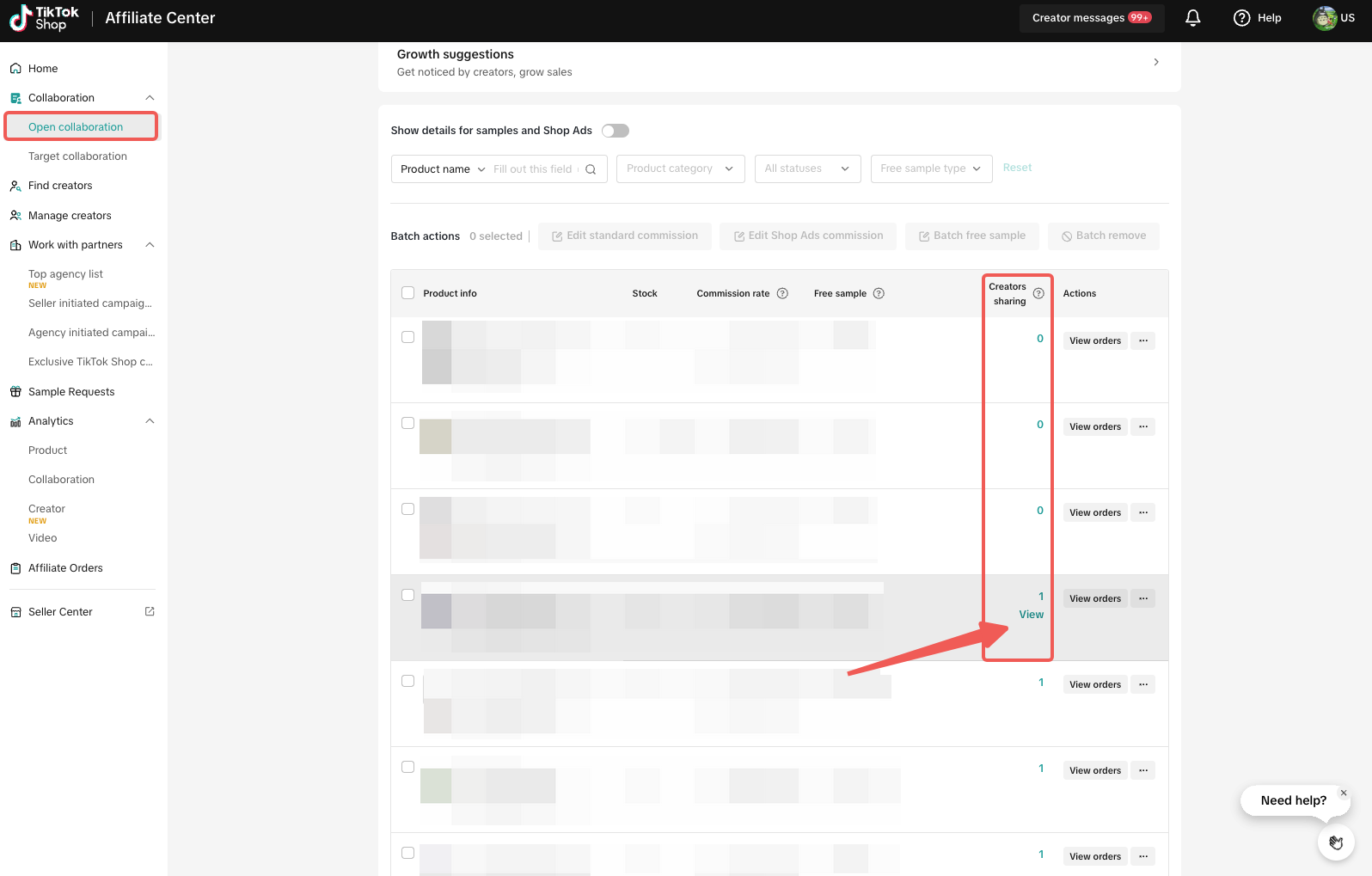The image size is (1372, 876).
Task: Open the notifications bell icon
Action: 1192,18
